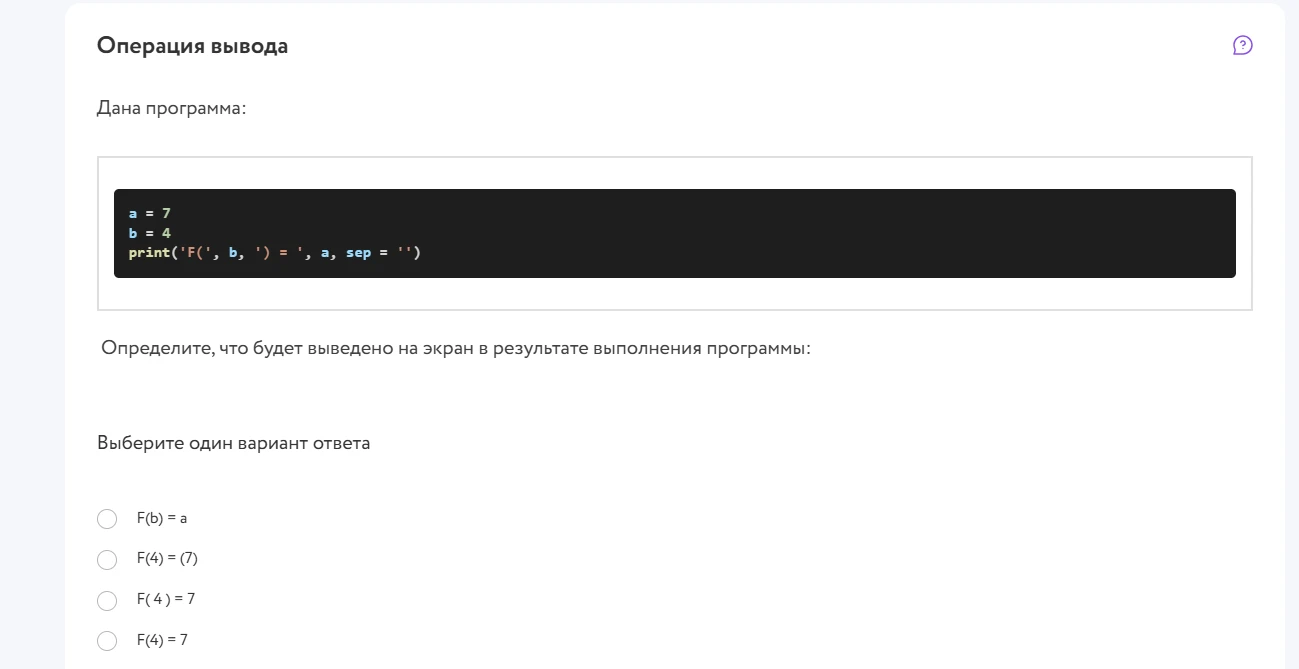Choose the last answer F(4) = 7
The height and width of the screenshot is (669, 1299).
point(107,641)
